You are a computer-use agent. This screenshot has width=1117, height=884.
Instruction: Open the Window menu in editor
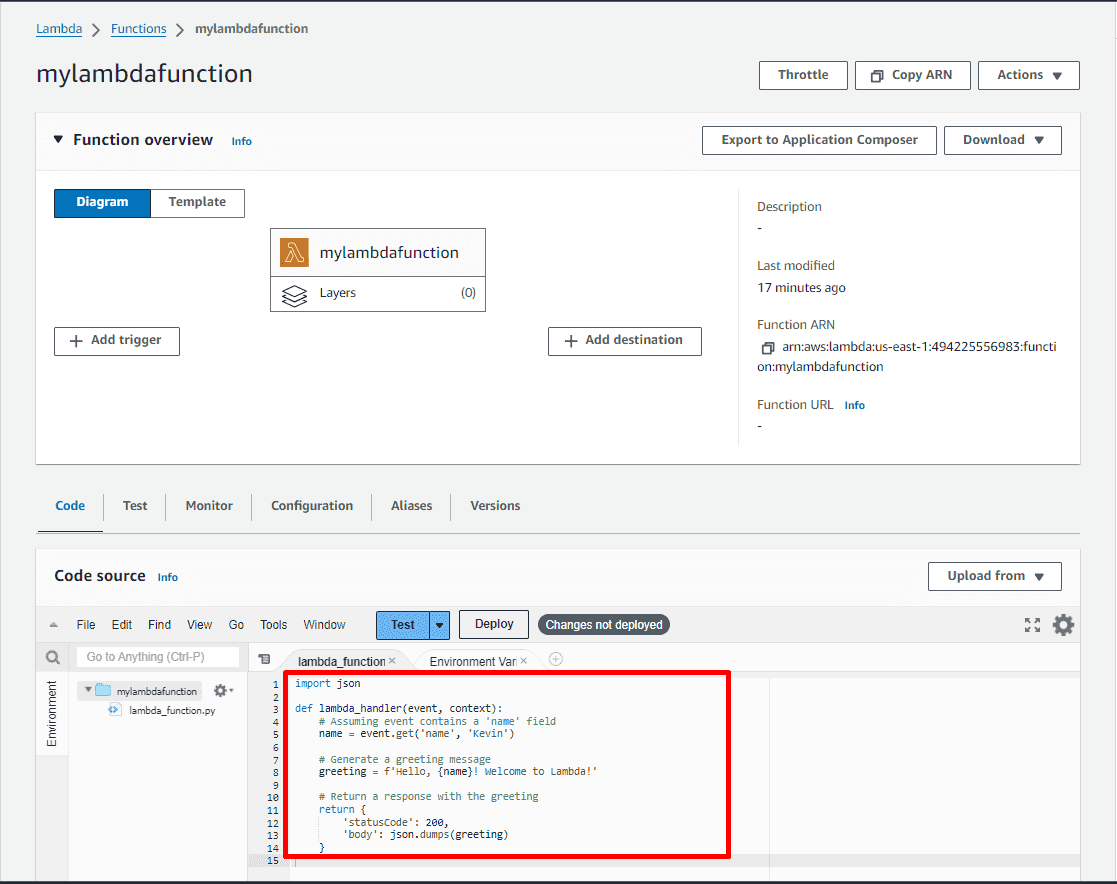(324, 625)
